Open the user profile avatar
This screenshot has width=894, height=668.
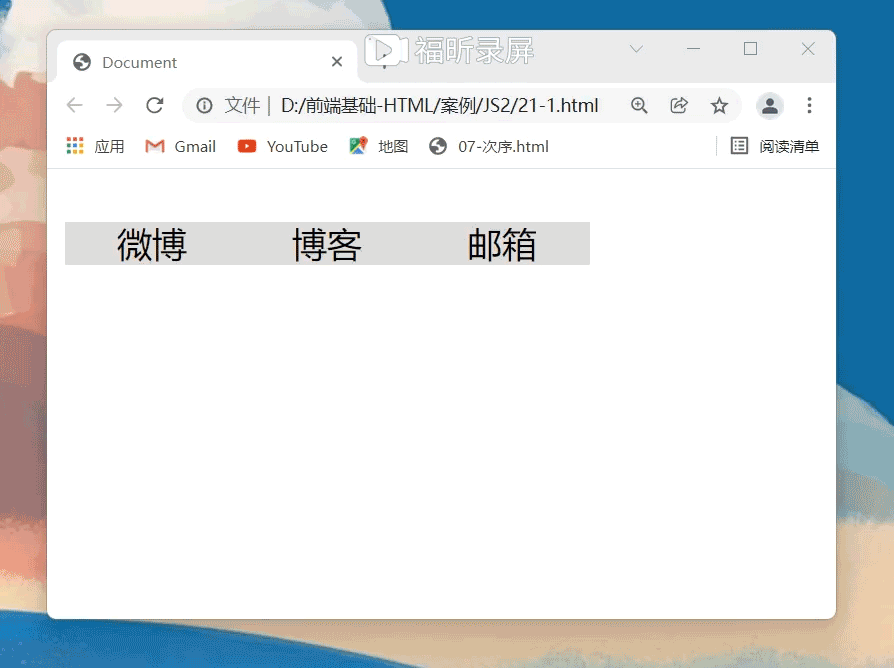coord(769,106)
